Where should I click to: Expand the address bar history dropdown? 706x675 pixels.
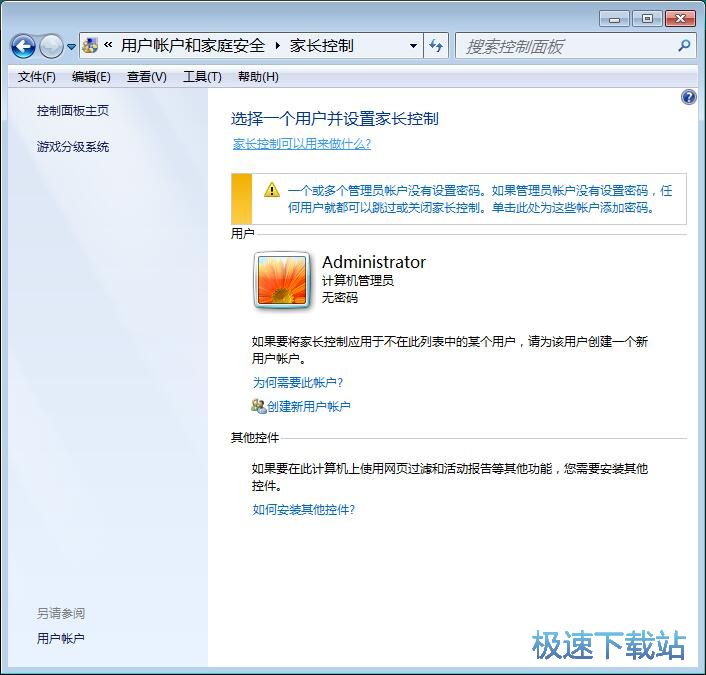coord(413,46)
